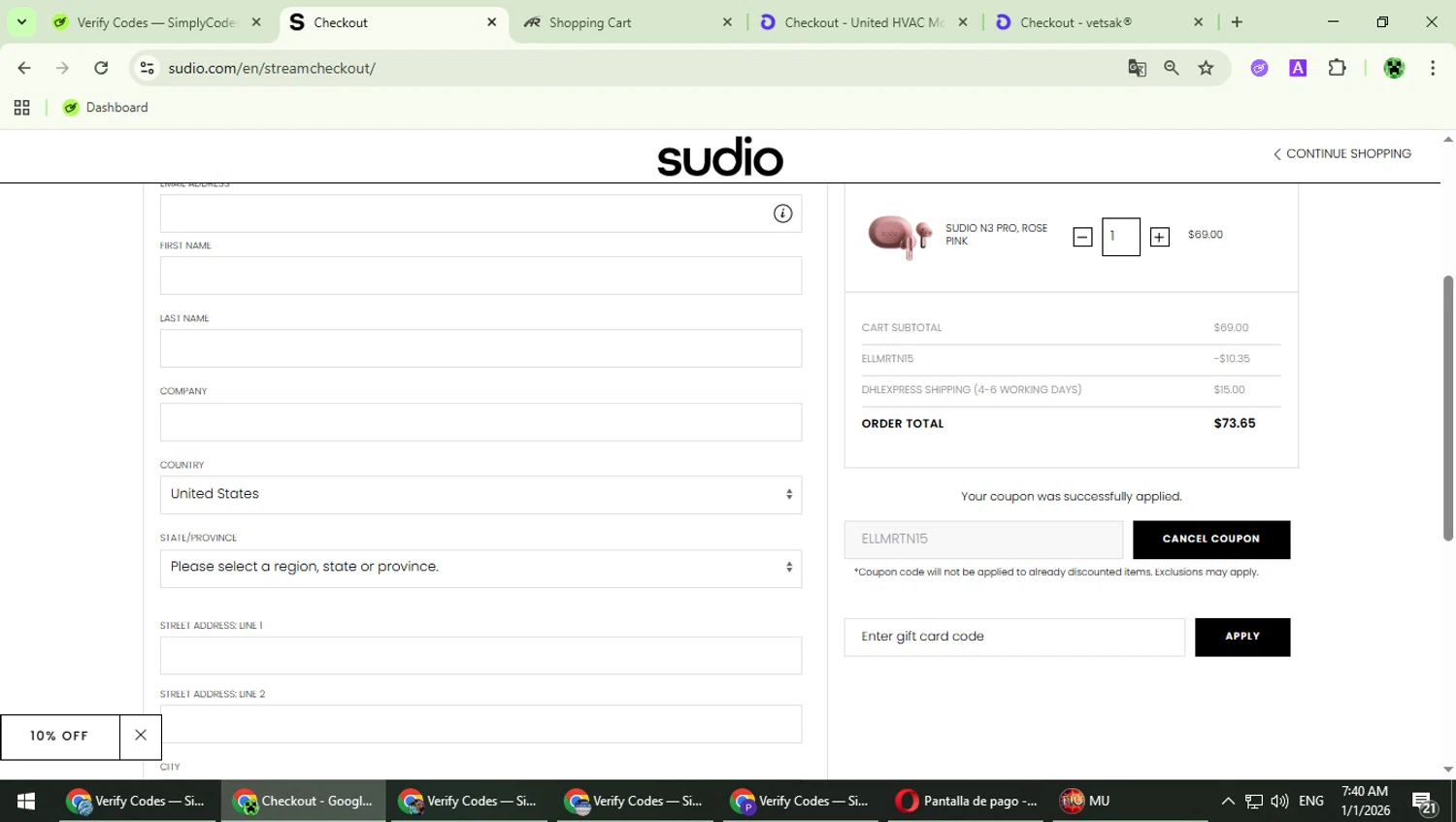Open the Dashboard bookmark

(105, 108)
